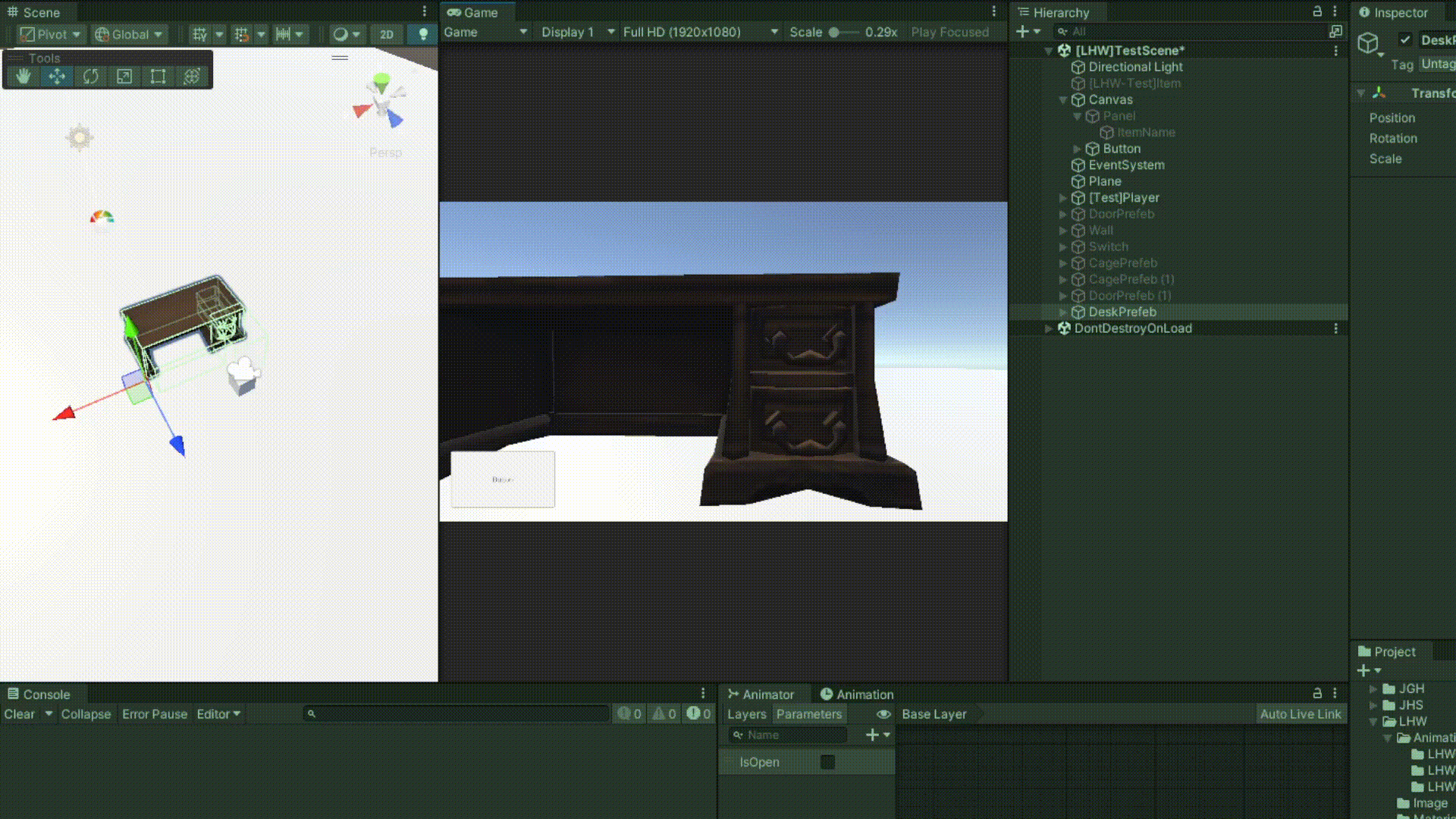Screen dimensions: 1456x819
Task: Select the Rect transform tool
Action: pos(158,76)
